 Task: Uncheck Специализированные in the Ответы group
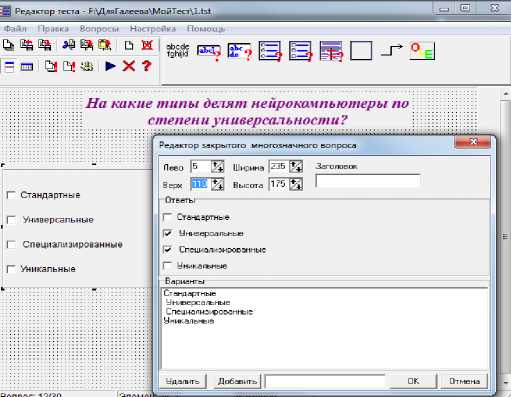(168, 249)
